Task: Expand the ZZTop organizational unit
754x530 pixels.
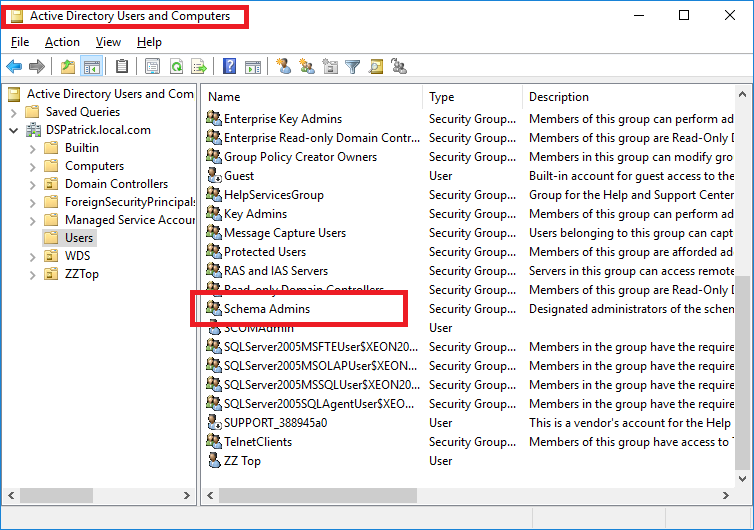Action: (32, 275)
